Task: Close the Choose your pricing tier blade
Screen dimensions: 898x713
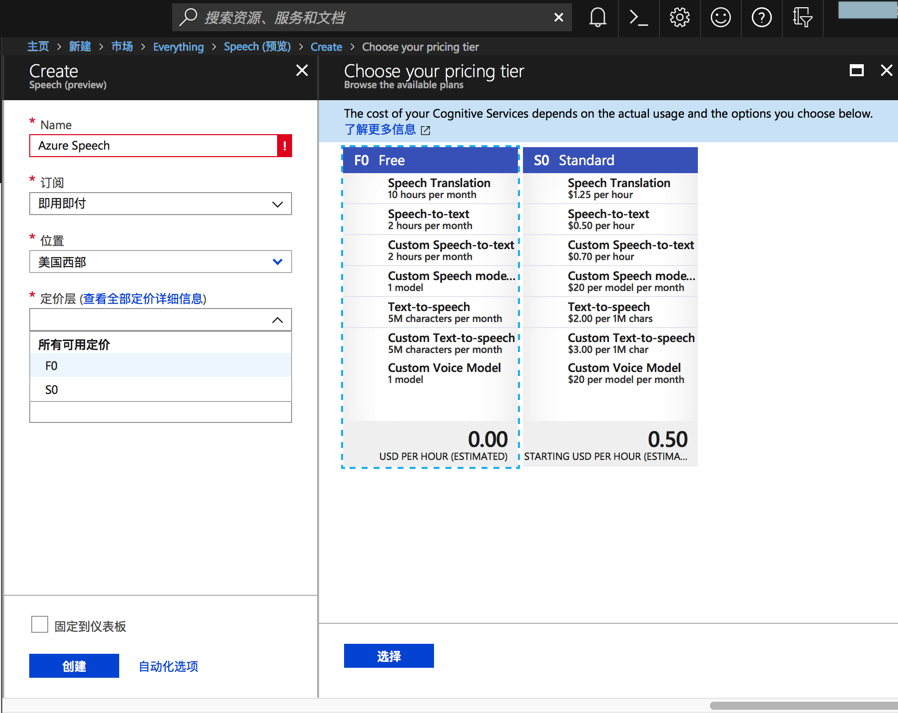Action: tap(886, 70)
